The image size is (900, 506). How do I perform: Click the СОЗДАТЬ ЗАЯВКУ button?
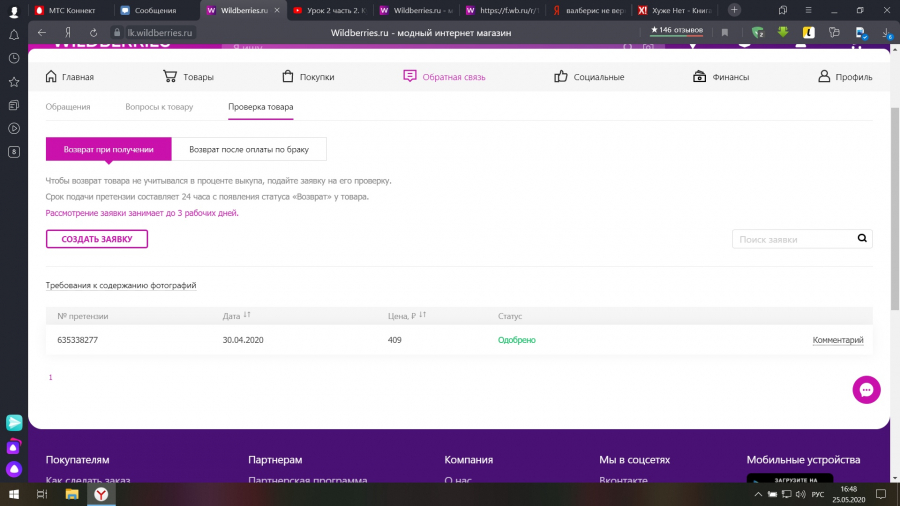point(96,239)
